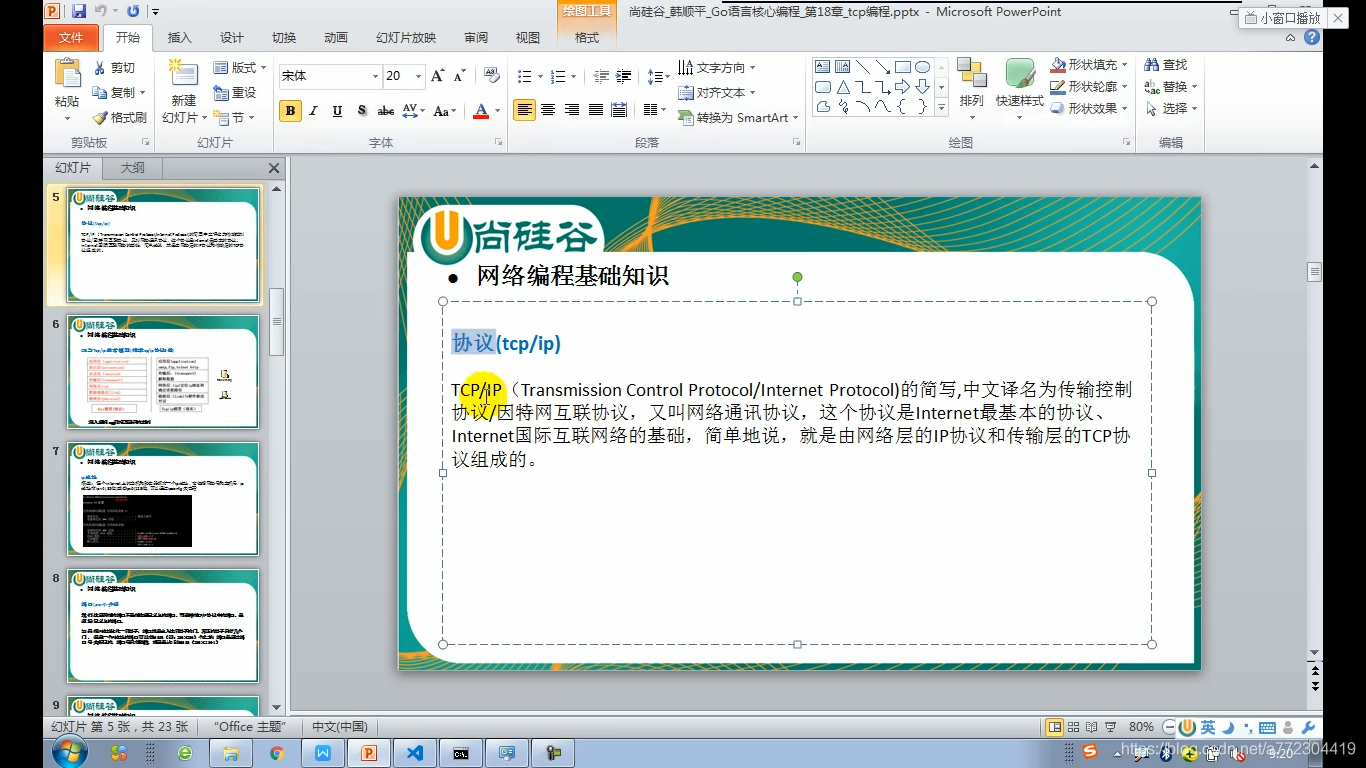Click Convert to SmartArt (转换为 SmartArt)
Screen dimensions: 1366x768
[739, 117]
